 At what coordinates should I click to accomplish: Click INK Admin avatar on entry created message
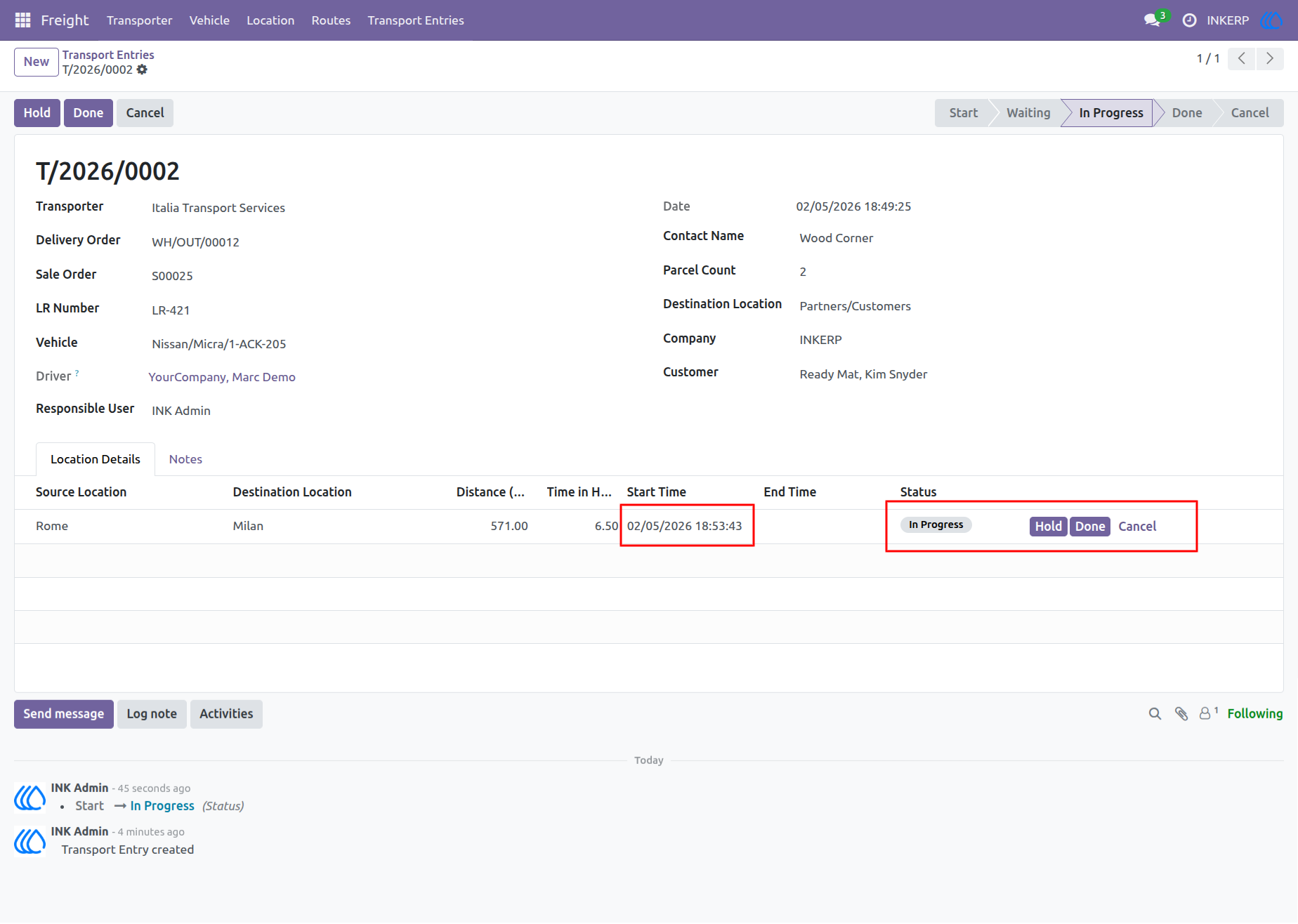(x=30, y=841)
